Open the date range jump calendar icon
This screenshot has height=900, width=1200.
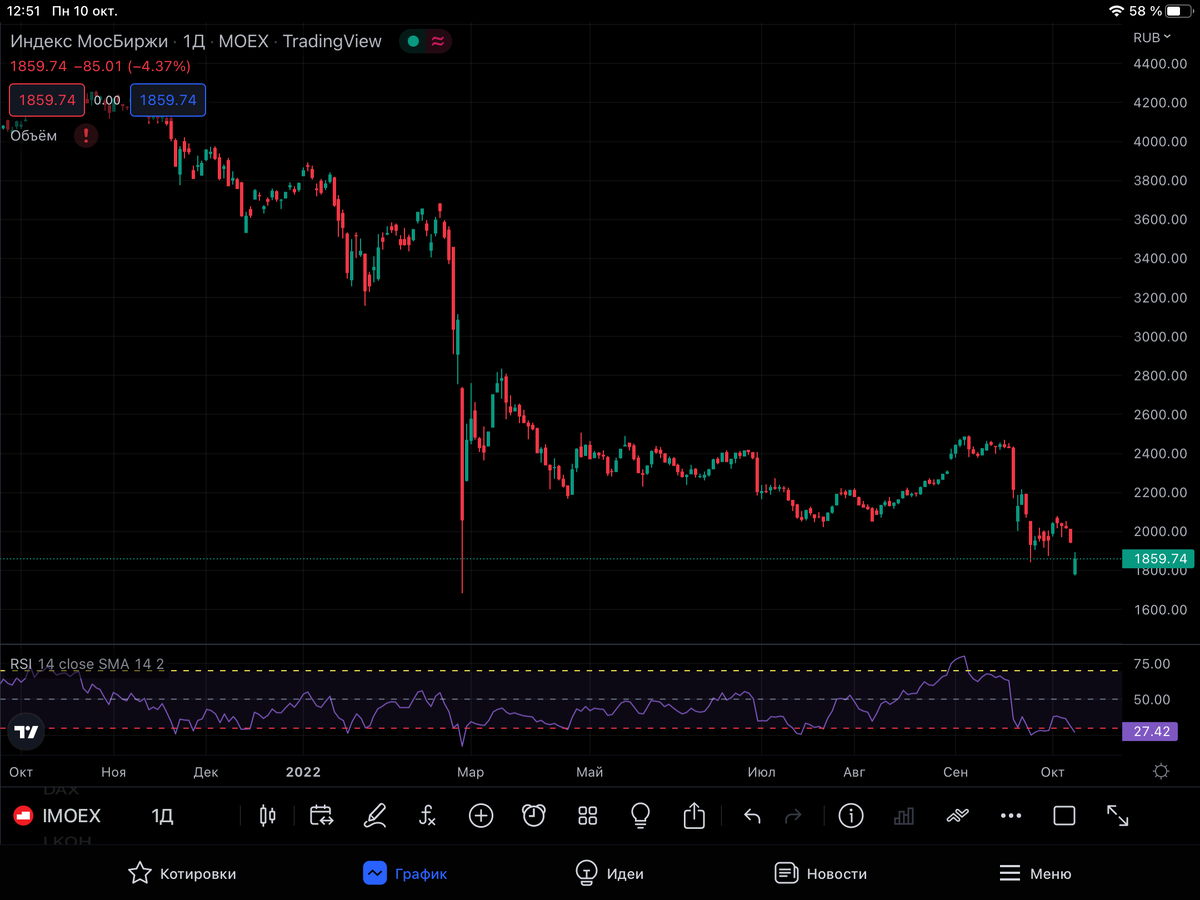(x=321, y=816)
